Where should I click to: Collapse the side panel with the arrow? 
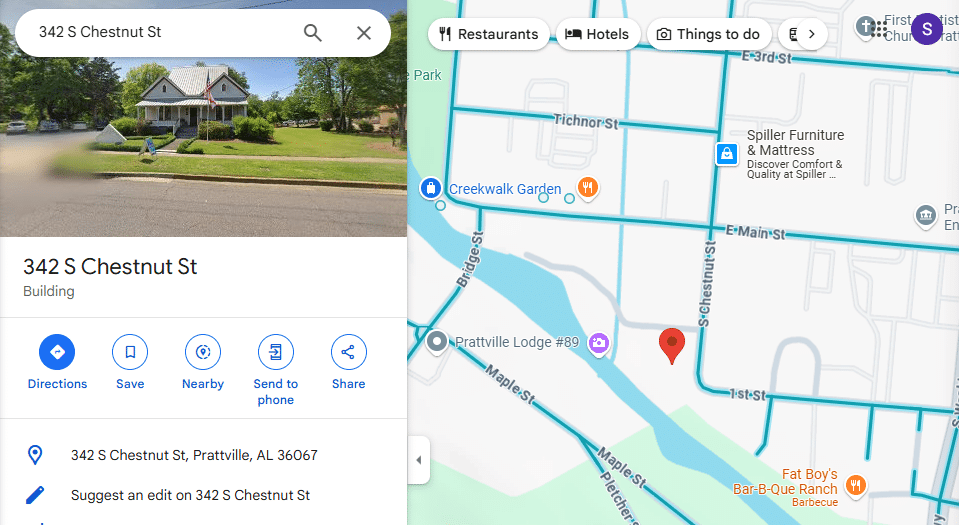pos(419,460)
